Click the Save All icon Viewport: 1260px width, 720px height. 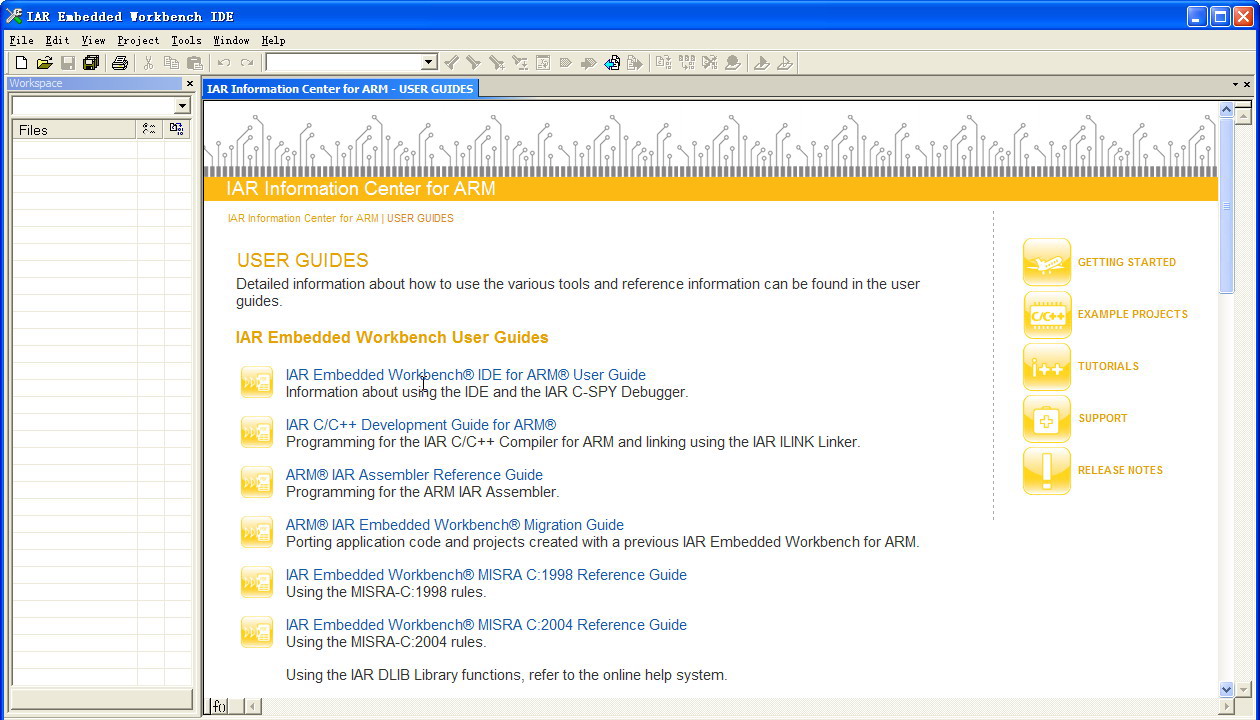pos(91,63)
